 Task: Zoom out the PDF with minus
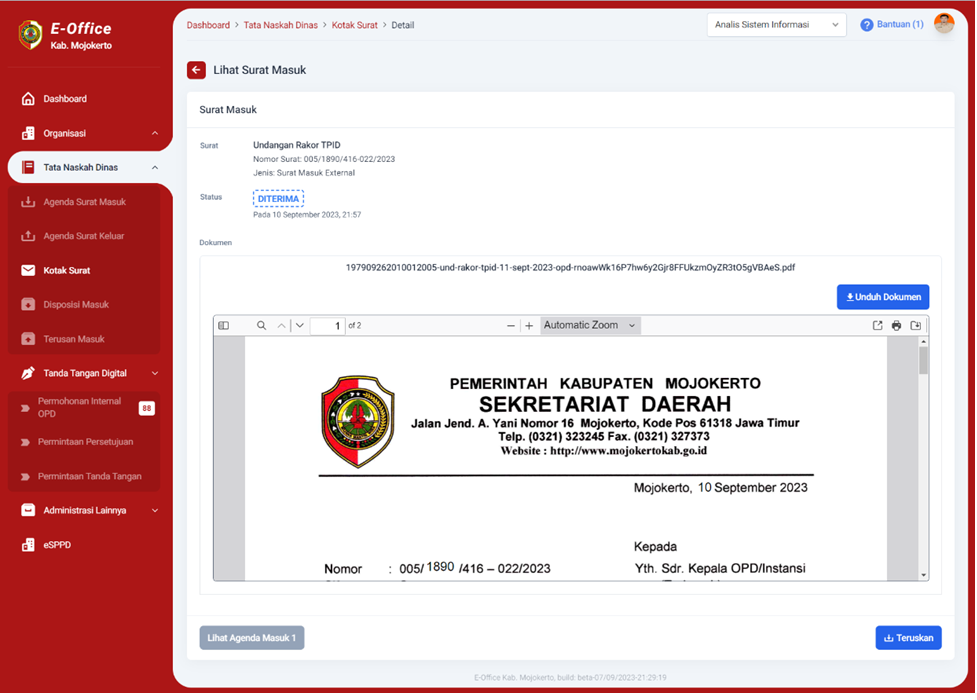[511, 325]
